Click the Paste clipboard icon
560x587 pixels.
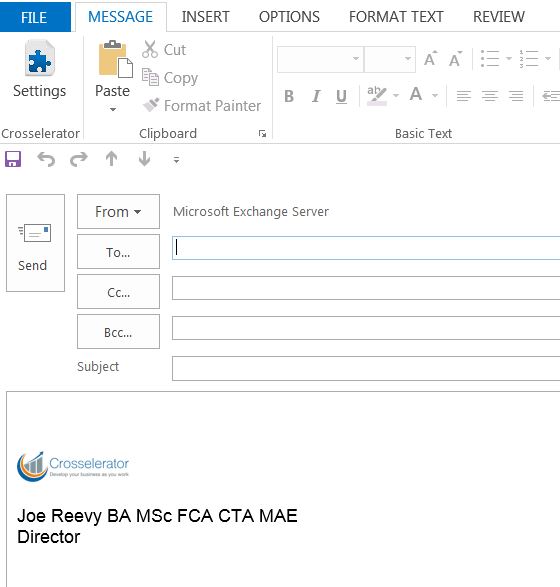coord(115,59)
